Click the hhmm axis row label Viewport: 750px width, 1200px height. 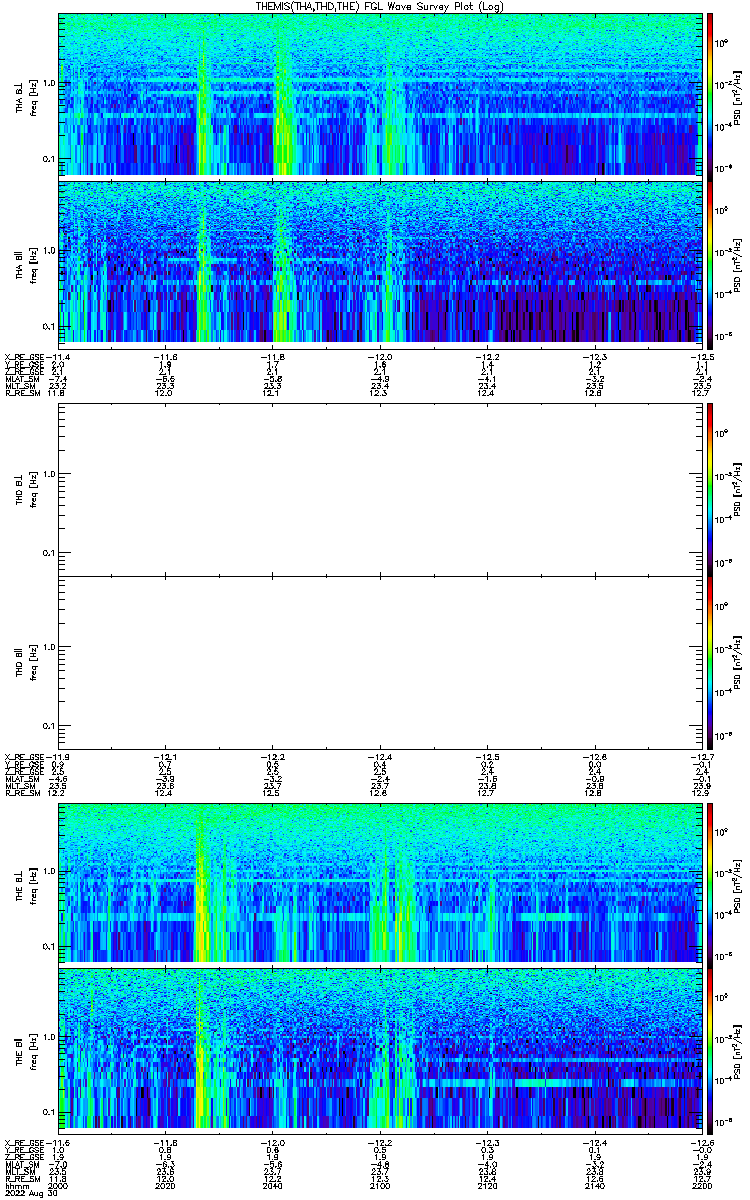click(x=15, y=1184)
